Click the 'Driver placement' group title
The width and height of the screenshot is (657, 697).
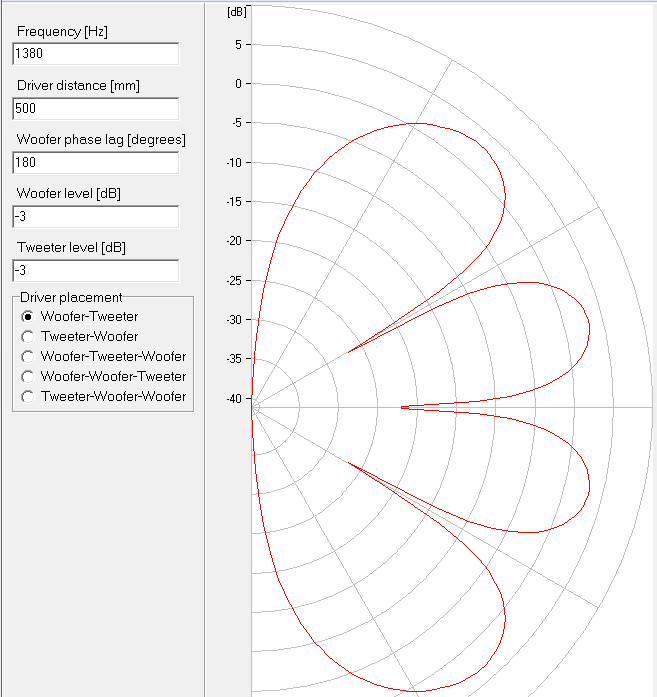click(71, 297)
